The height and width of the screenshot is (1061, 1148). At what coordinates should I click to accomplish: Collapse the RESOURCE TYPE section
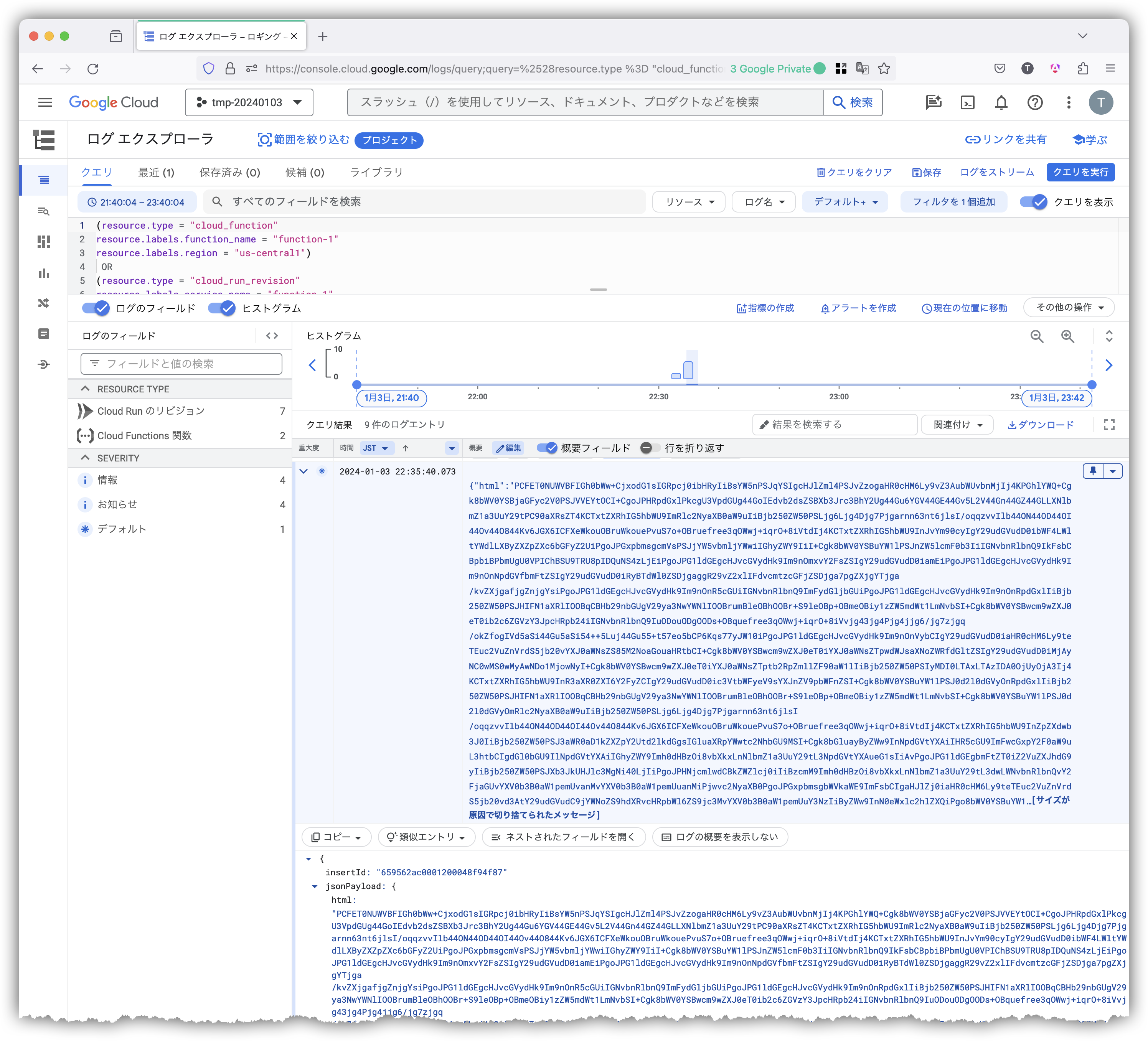[x=86, y=389]
